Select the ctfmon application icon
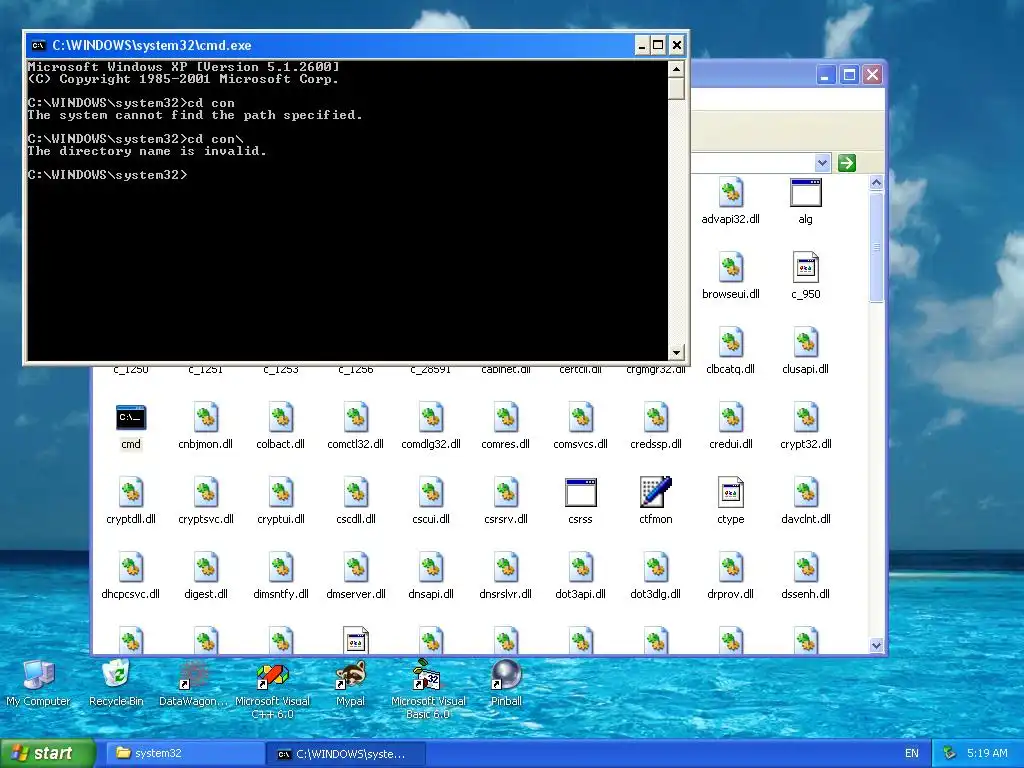This screenshot has height=768, width=1024. [x=656, y=492]
